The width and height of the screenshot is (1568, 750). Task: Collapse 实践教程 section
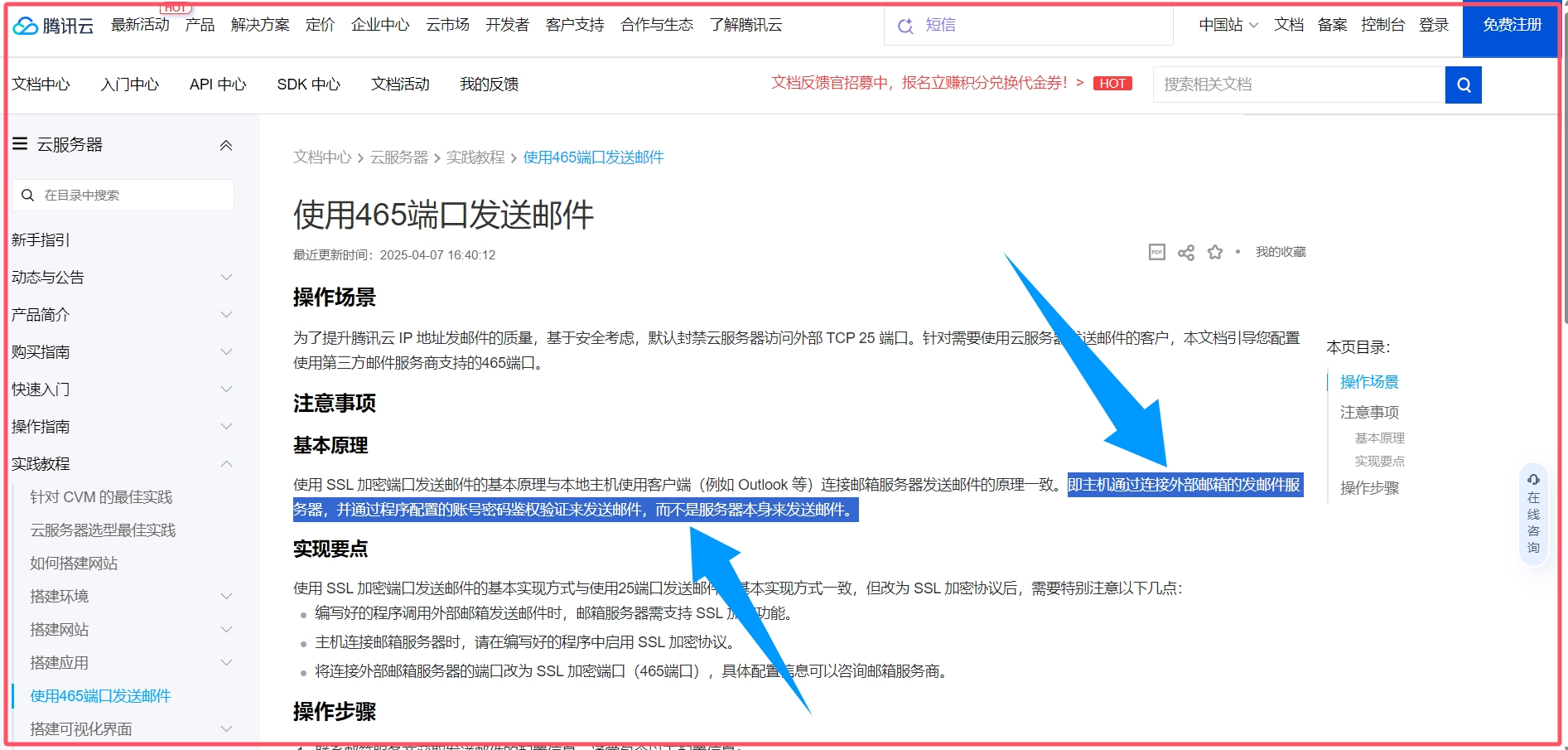pos(226,463)
